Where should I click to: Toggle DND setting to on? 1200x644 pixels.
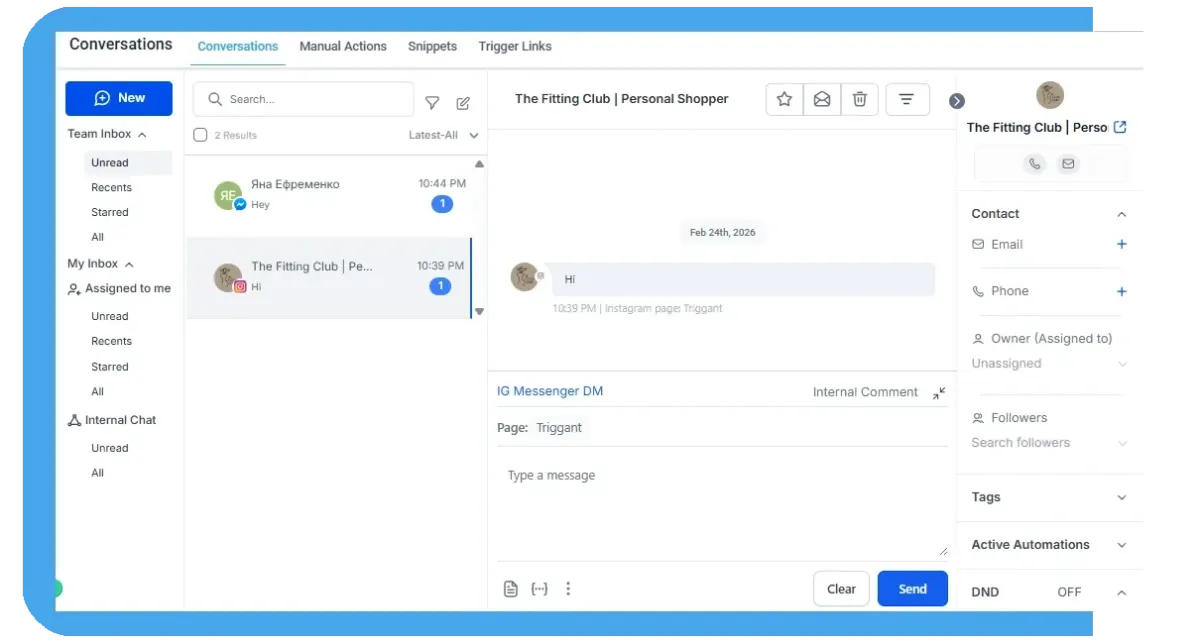(x=1068, y=591)
